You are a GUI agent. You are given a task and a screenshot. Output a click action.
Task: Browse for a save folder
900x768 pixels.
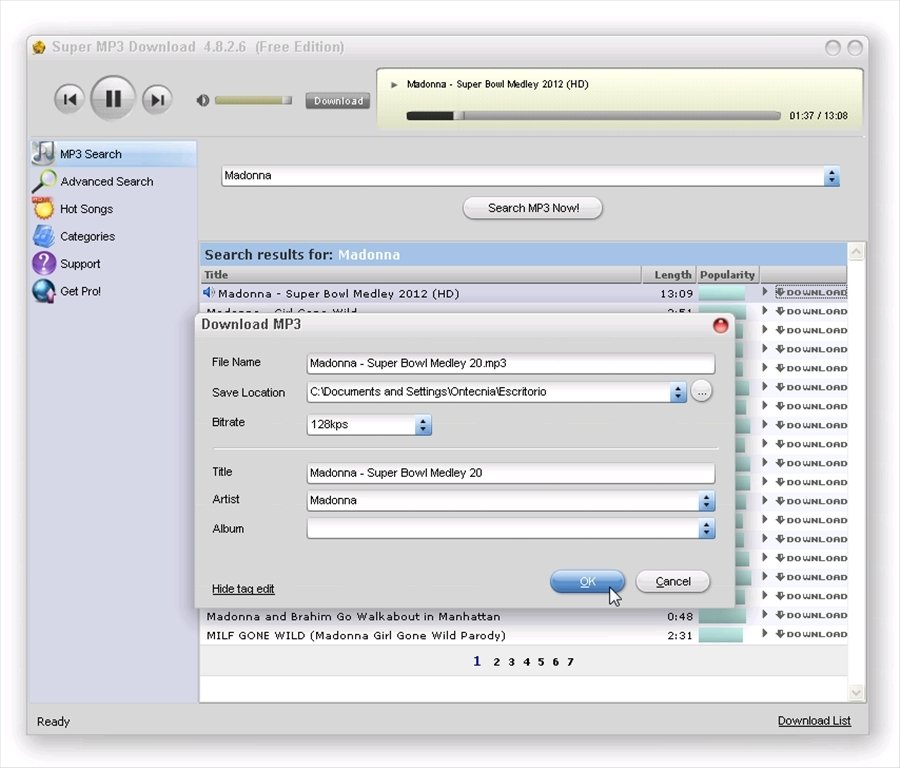pos(701,391)
